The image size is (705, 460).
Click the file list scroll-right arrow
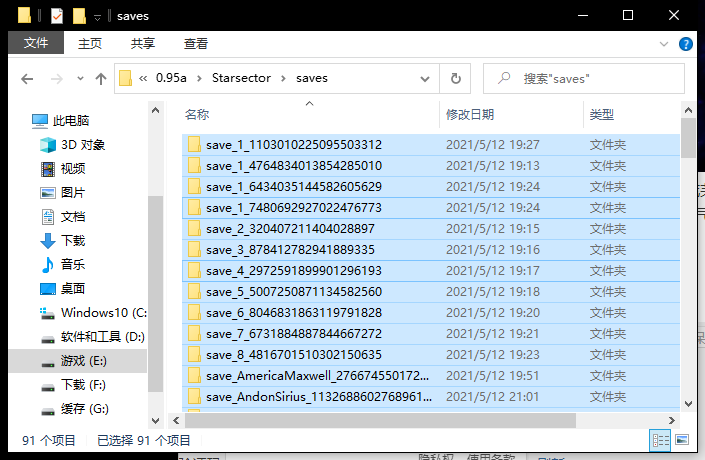pyautogui.click(x=672, y=420)
